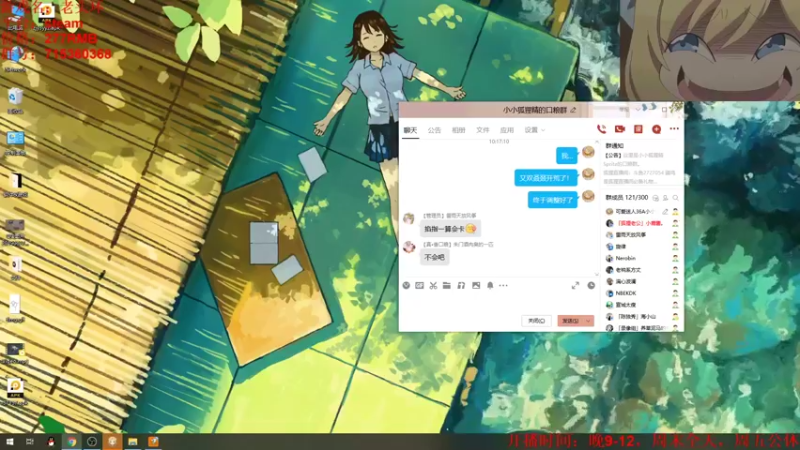Select the member row tagged 「录像组」
The width and height of the screenshot is (800, 450).
641,328
